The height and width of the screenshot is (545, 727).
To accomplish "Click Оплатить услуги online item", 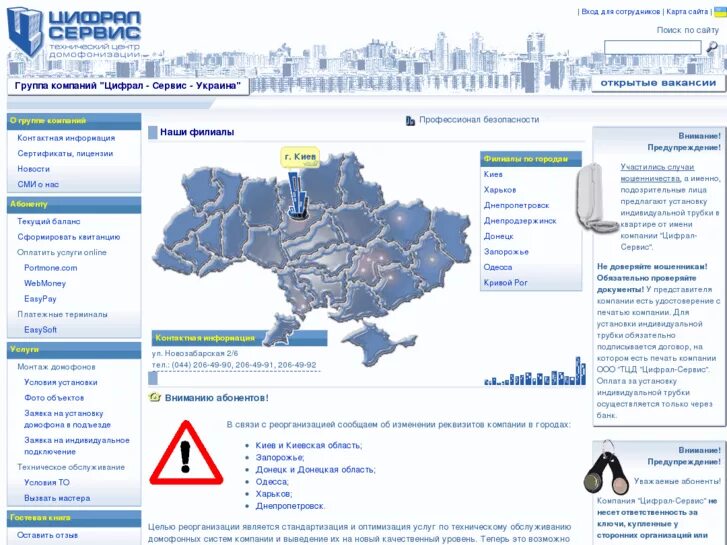I will pyautogui.click(x=62, y=252).
